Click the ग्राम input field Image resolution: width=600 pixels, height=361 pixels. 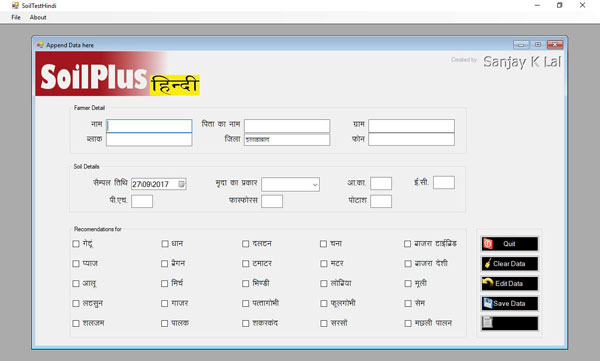pos(411,126)
